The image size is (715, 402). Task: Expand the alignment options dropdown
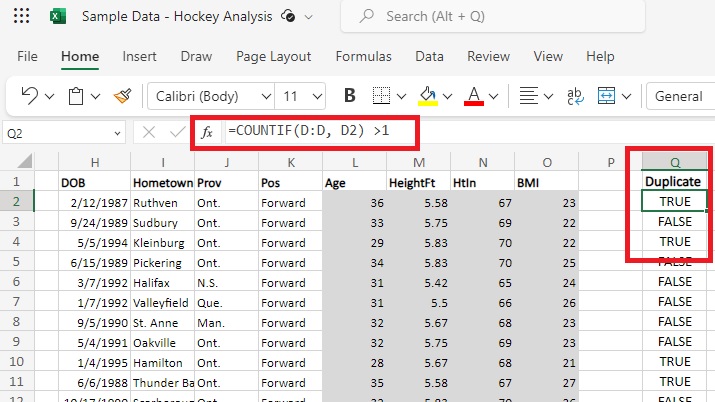pyautogui.click(x=549, y=97)
